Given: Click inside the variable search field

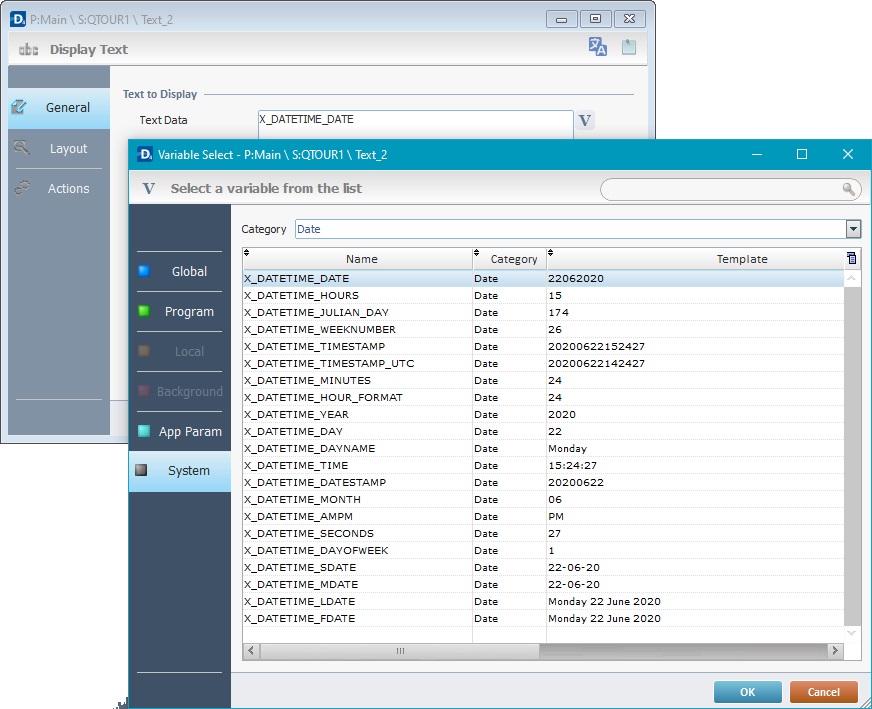Looking at the screenshot, I should tap(720, 189).
